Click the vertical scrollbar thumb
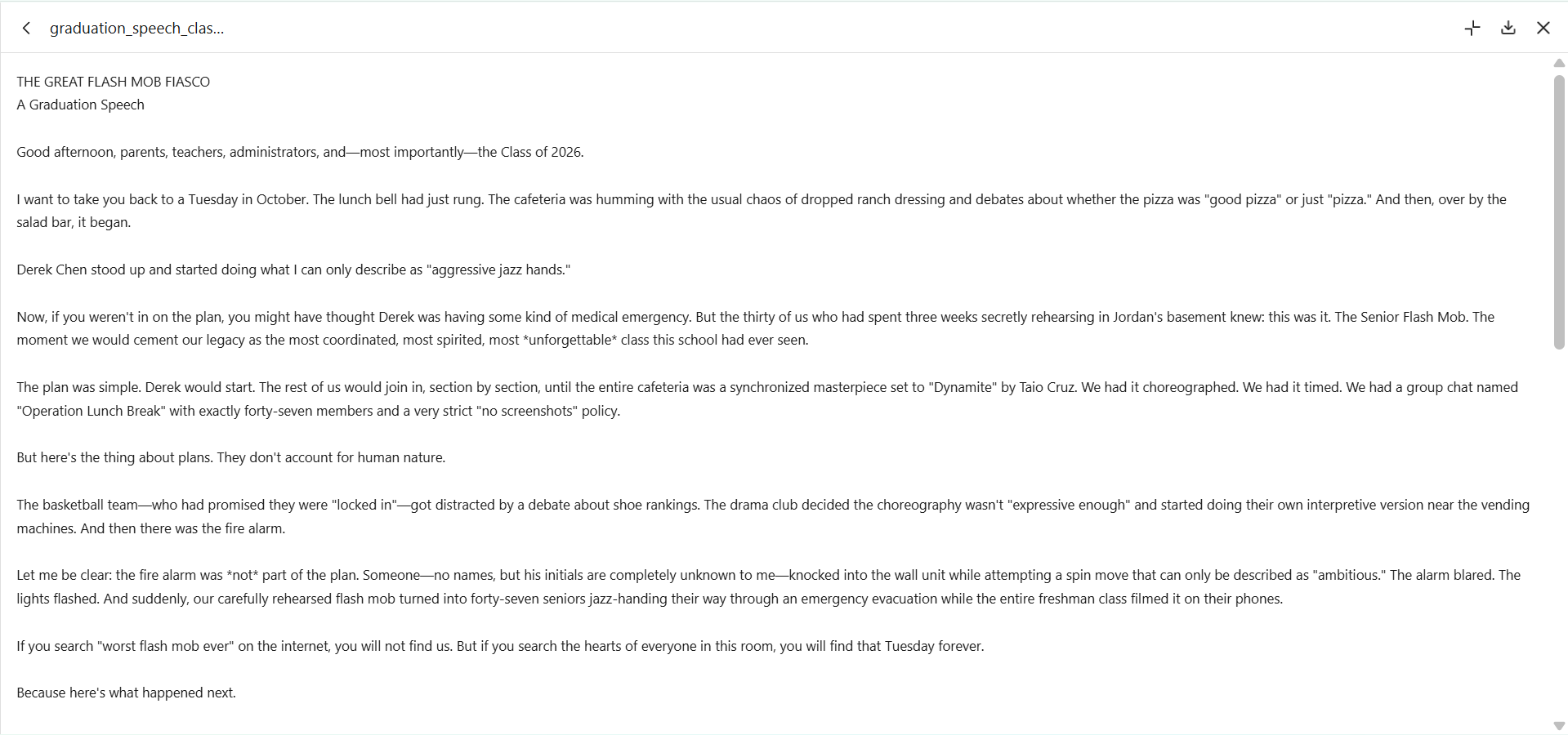1568x735 pixels. [1559, 212]
